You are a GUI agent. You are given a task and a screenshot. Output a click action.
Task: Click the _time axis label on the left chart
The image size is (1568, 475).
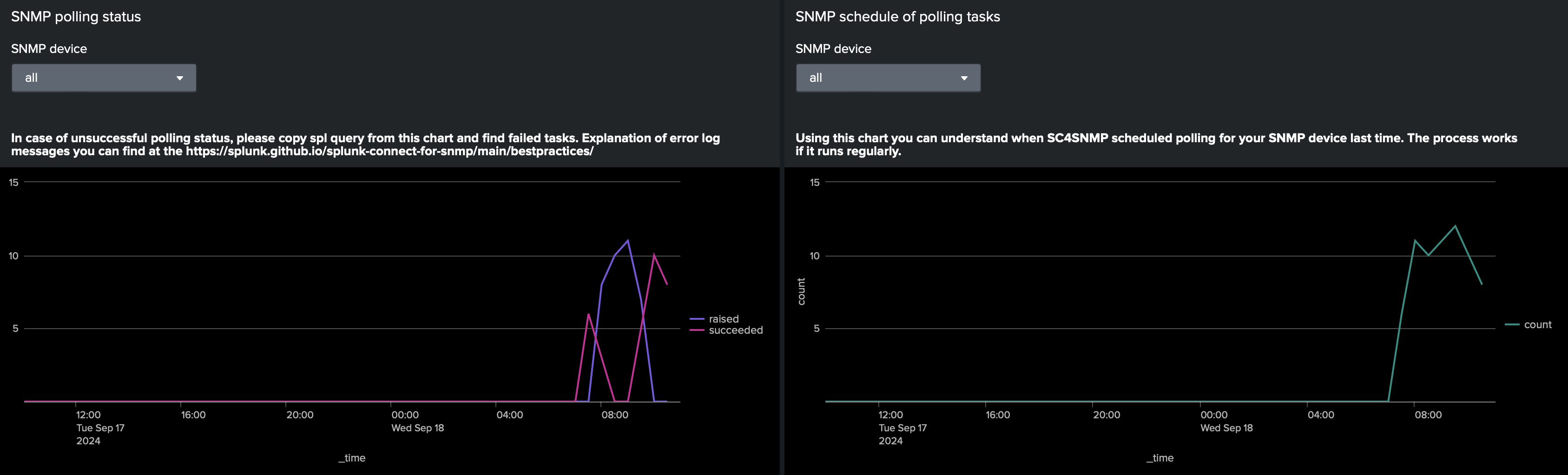352,458
